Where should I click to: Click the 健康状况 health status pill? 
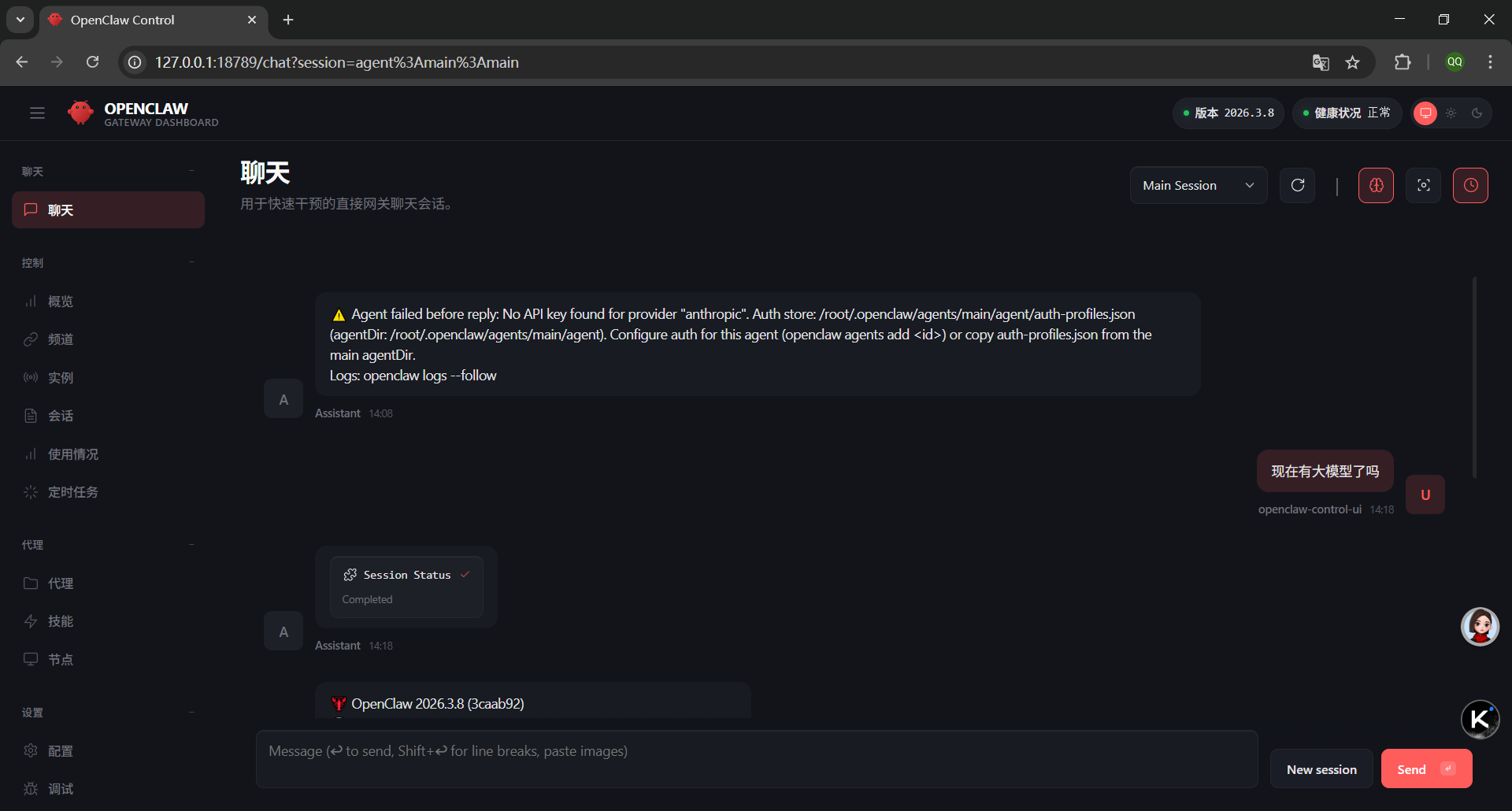click(1347, 113)
